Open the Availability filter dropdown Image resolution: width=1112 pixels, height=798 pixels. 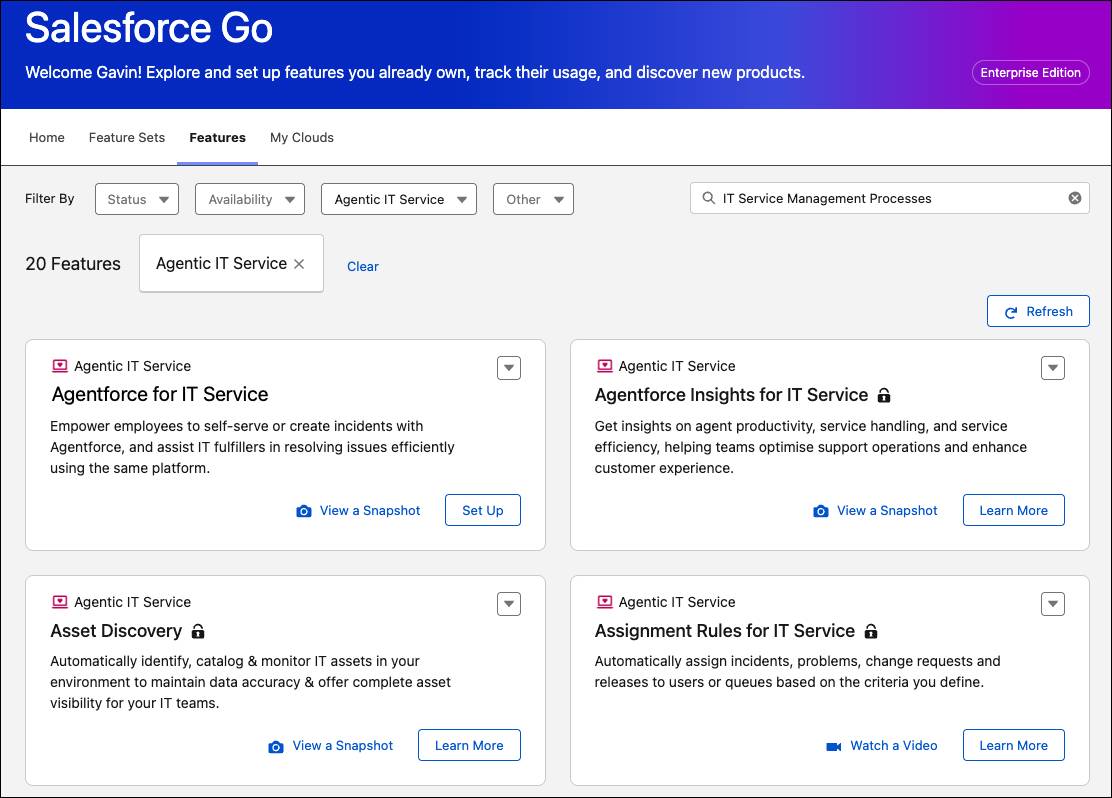pos(250,199)
